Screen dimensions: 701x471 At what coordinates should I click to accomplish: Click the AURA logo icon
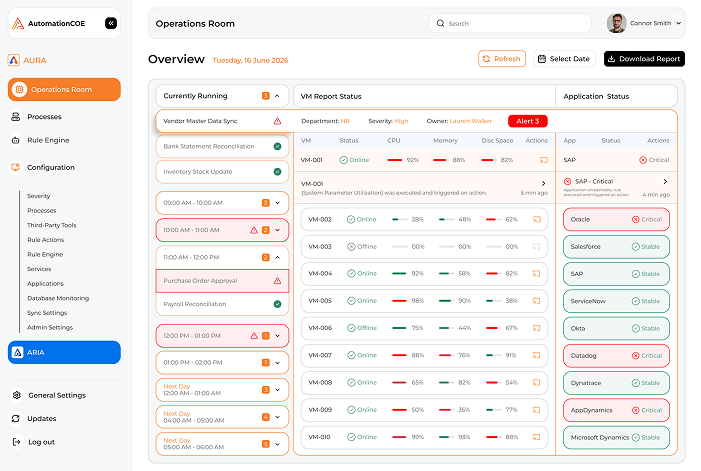coord(13,60)
